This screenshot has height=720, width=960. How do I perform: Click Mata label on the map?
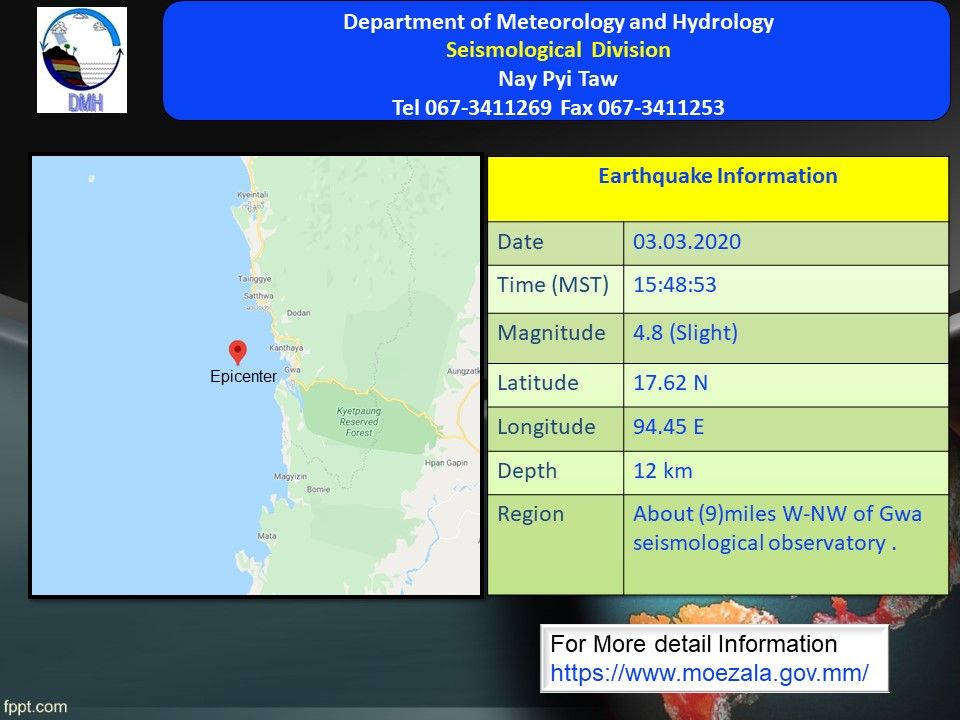(x=266, y=536)
